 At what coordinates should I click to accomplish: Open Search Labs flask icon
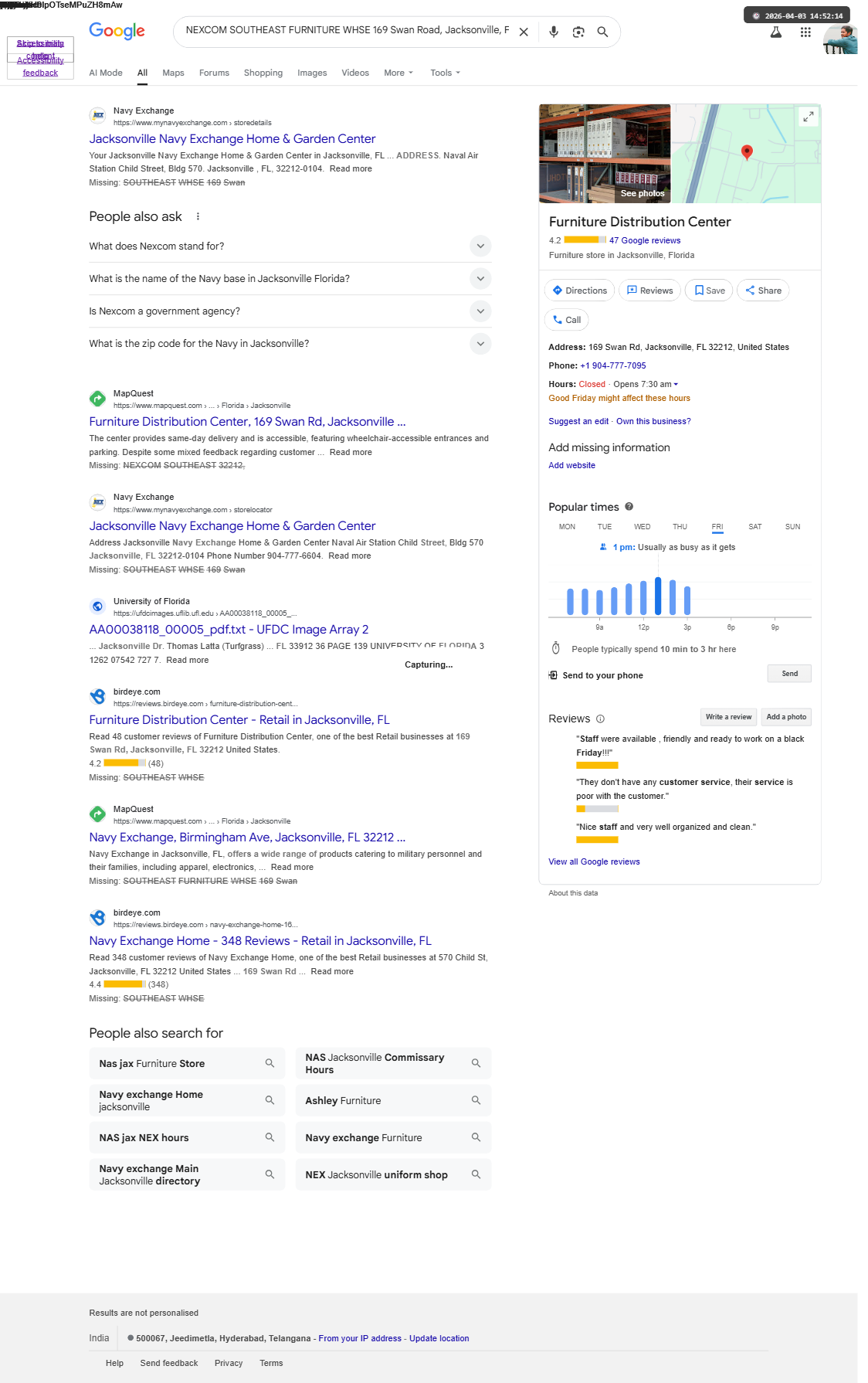[776, 32]
